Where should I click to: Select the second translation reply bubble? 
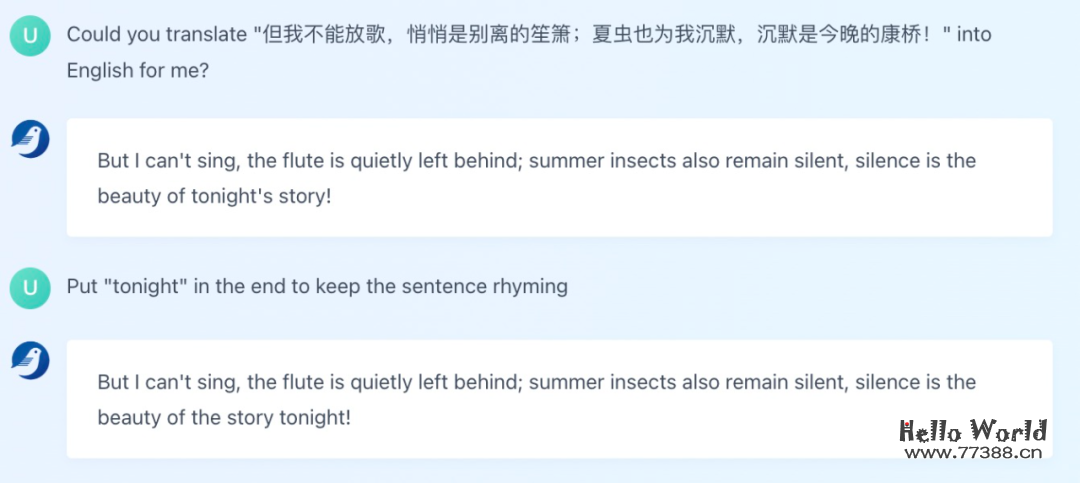click(x=559, y=399)
